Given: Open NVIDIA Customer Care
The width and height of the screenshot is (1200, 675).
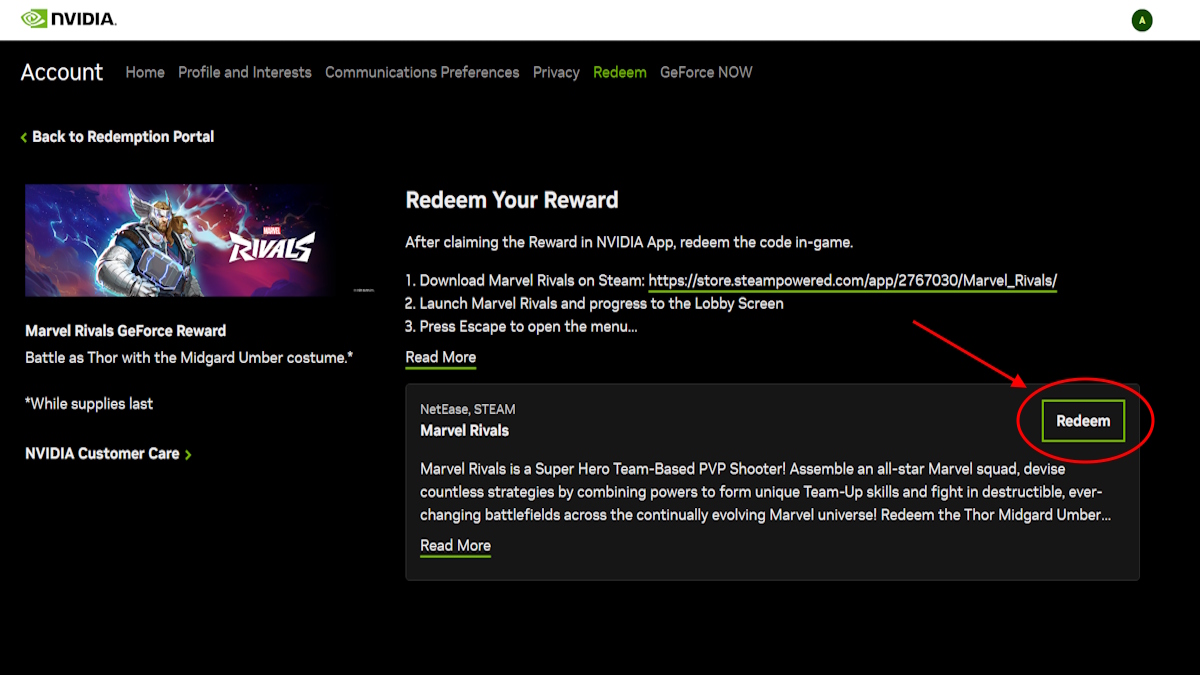Looking at the screenshot, I should 101,453.
